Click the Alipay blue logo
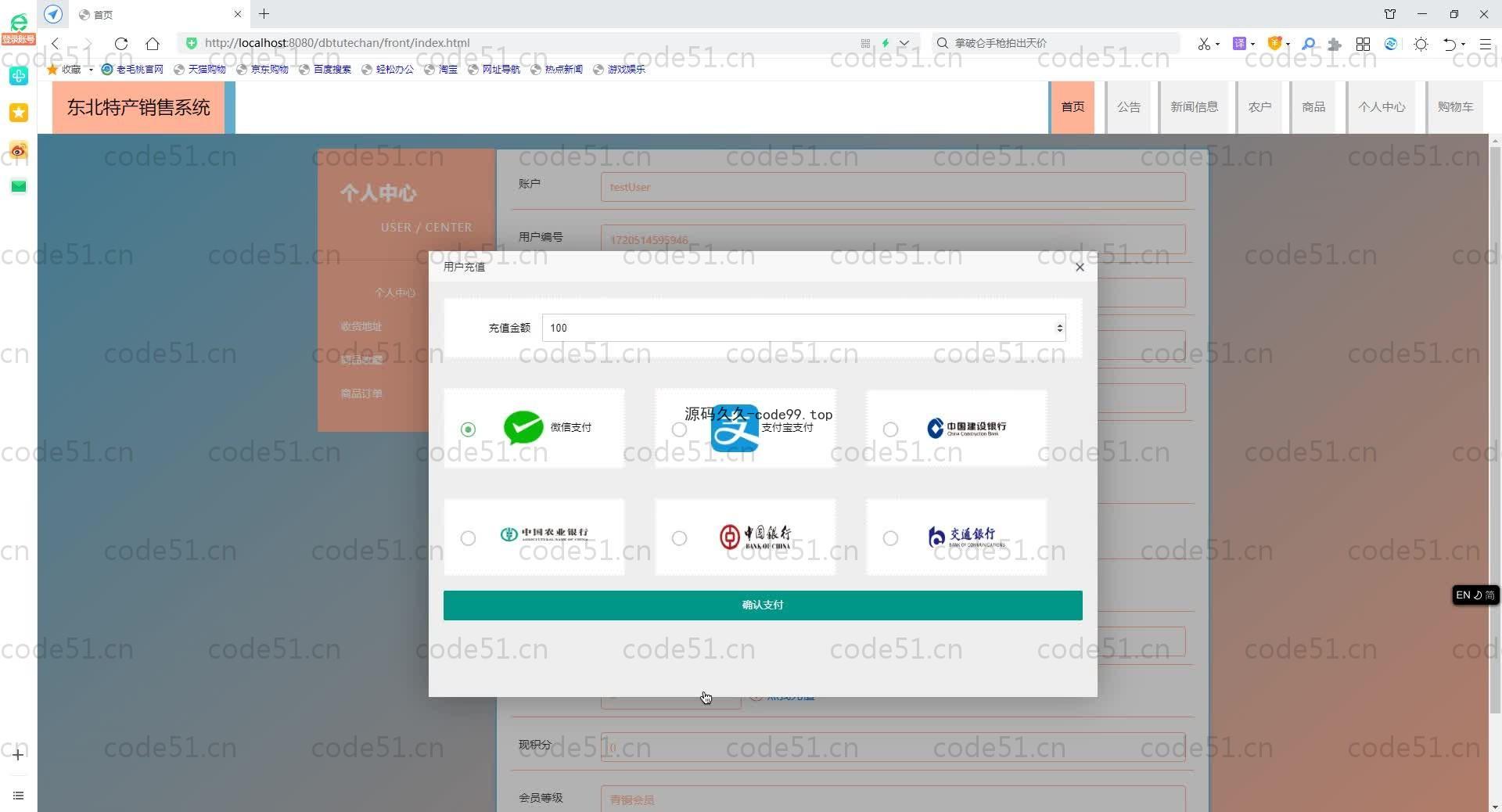 click(734, 428)
